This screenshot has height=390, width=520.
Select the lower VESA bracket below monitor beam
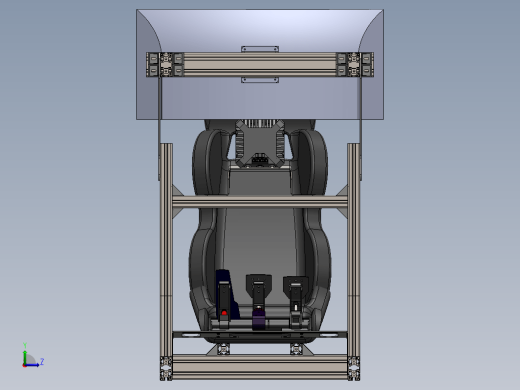coord(260,80)
